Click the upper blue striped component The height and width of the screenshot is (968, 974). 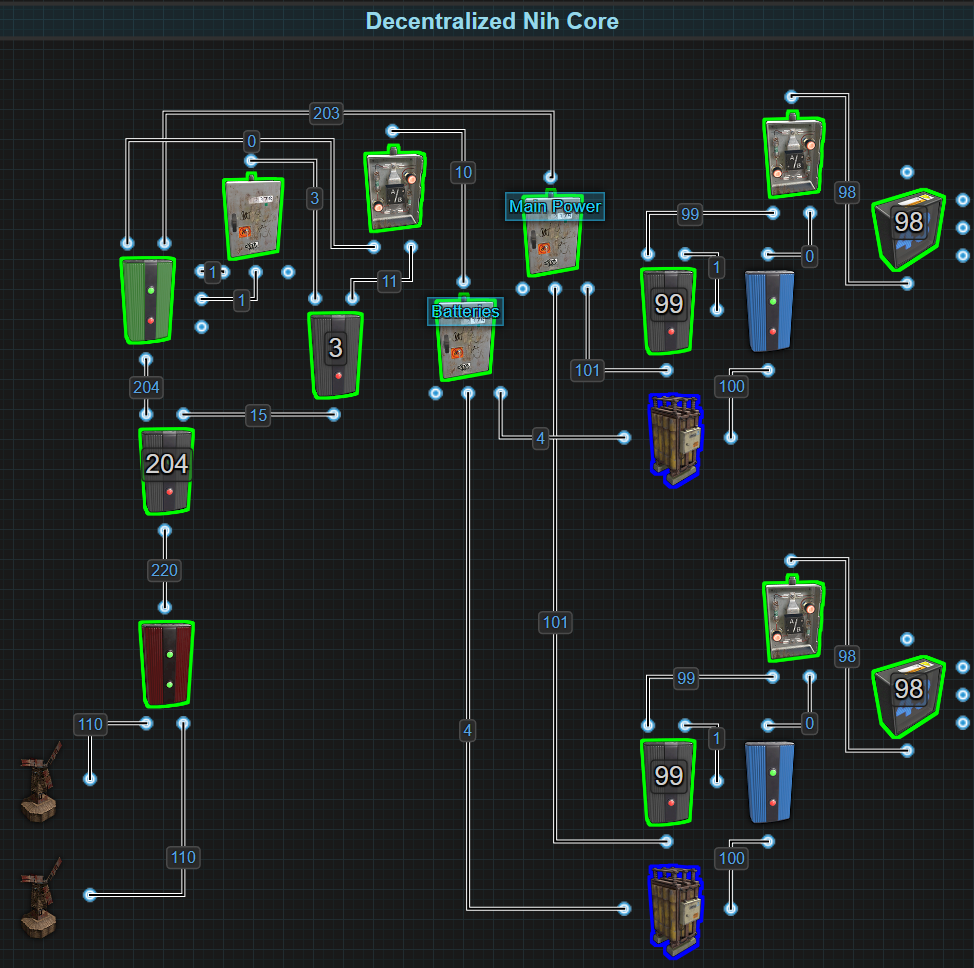coord(770,311)
